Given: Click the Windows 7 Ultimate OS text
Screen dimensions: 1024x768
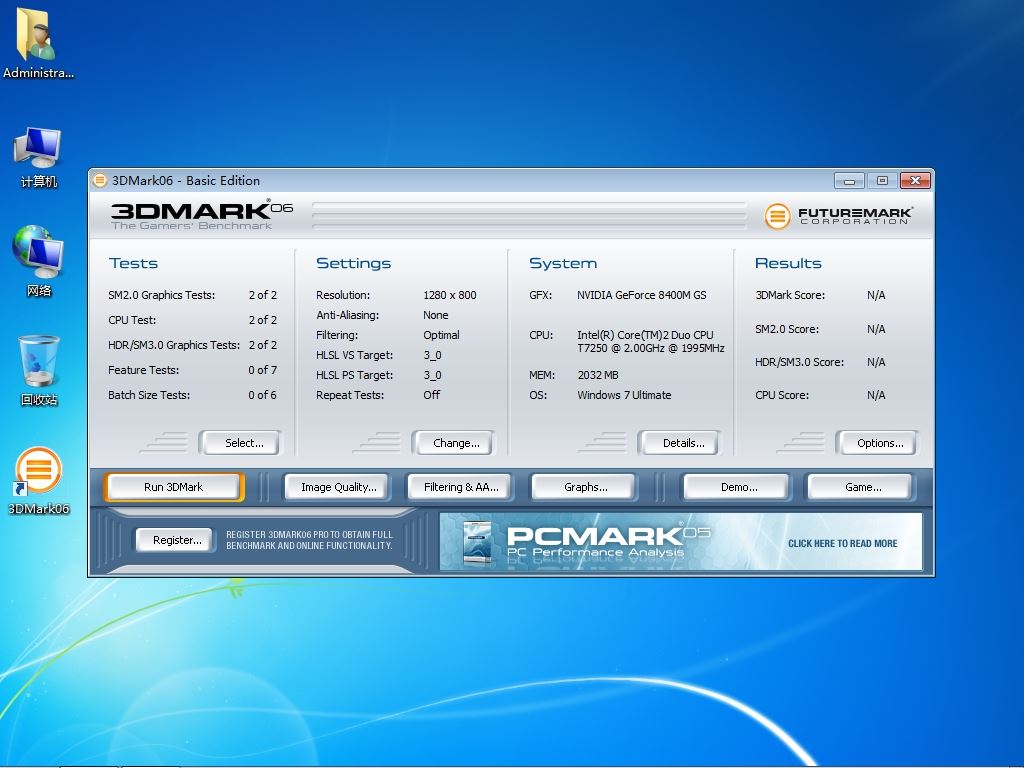Looking at the screenshot, I should point(624,395).
